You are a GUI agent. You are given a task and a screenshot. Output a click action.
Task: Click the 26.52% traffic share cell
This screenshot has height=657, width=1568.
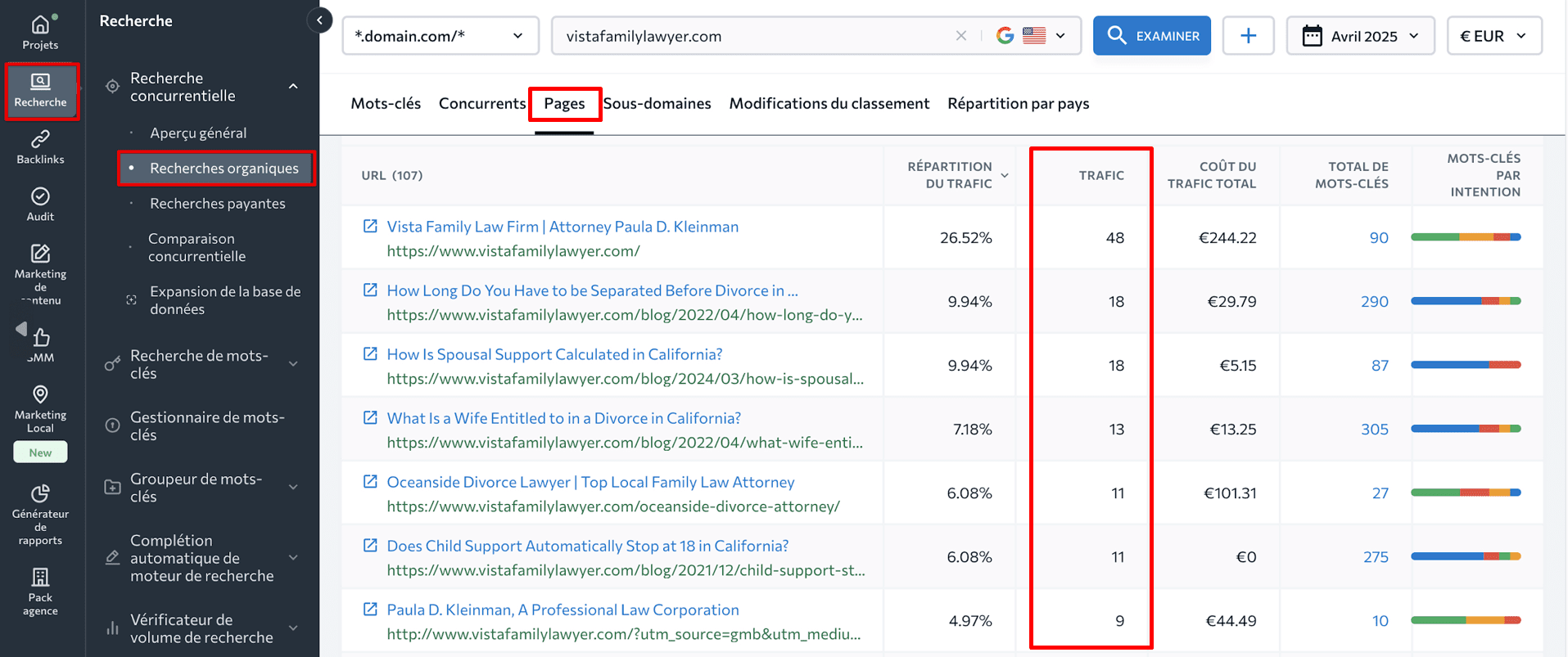tap(966, 238)
